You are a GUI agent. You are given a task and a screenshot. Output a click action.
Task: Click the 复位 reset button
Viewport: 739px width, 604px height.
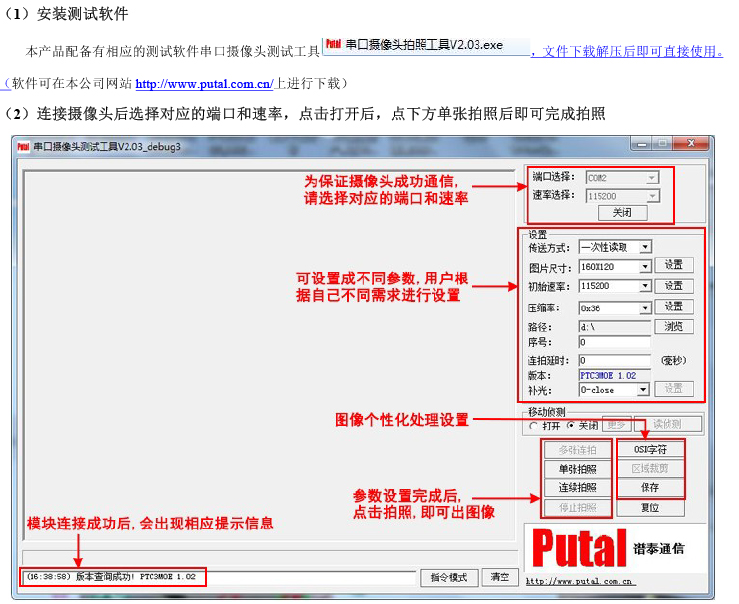tap(650, 507)
